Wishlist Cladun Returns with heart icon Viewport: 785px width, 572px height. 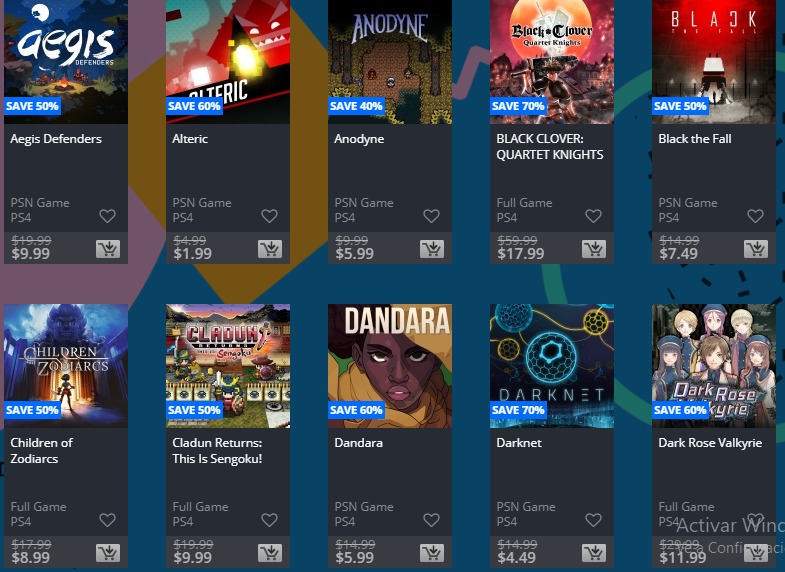(x=269, y=520)
